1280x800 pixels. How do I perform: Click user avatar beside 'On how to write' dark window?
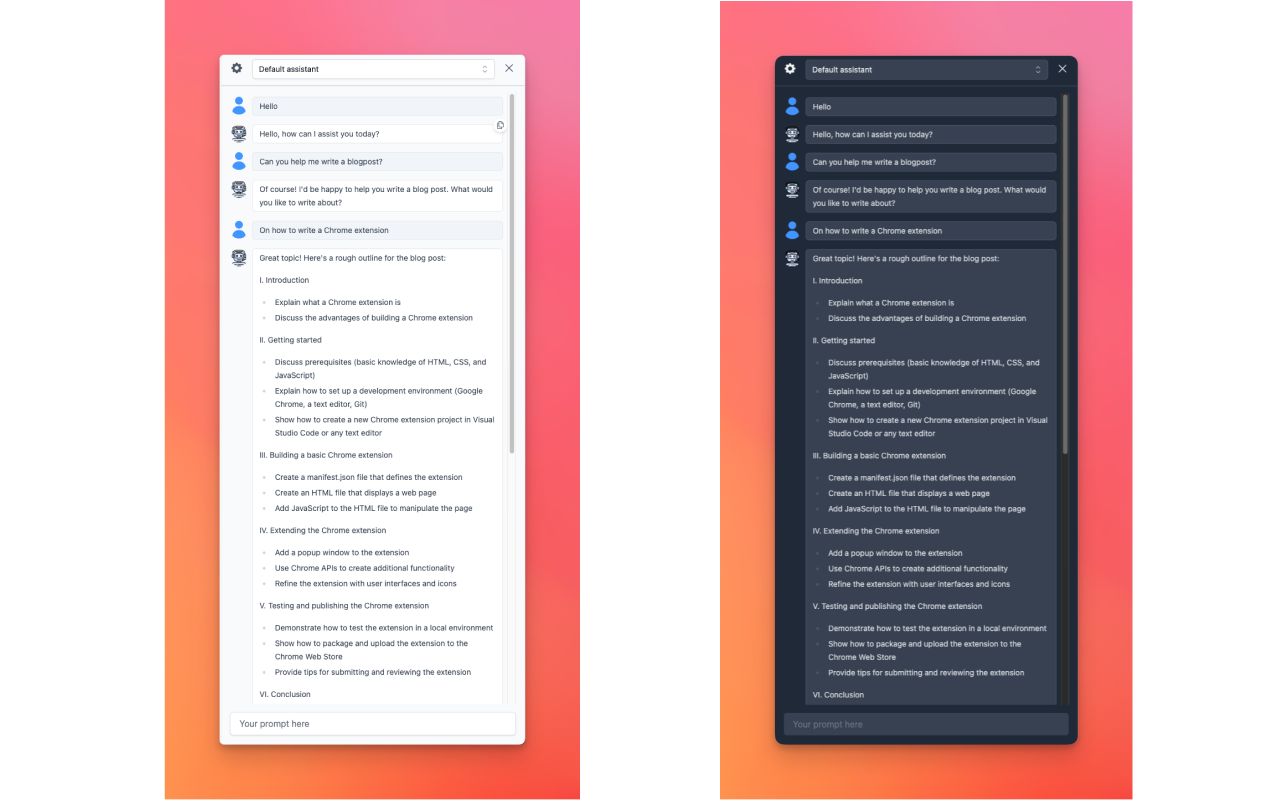tap(792, 231)
